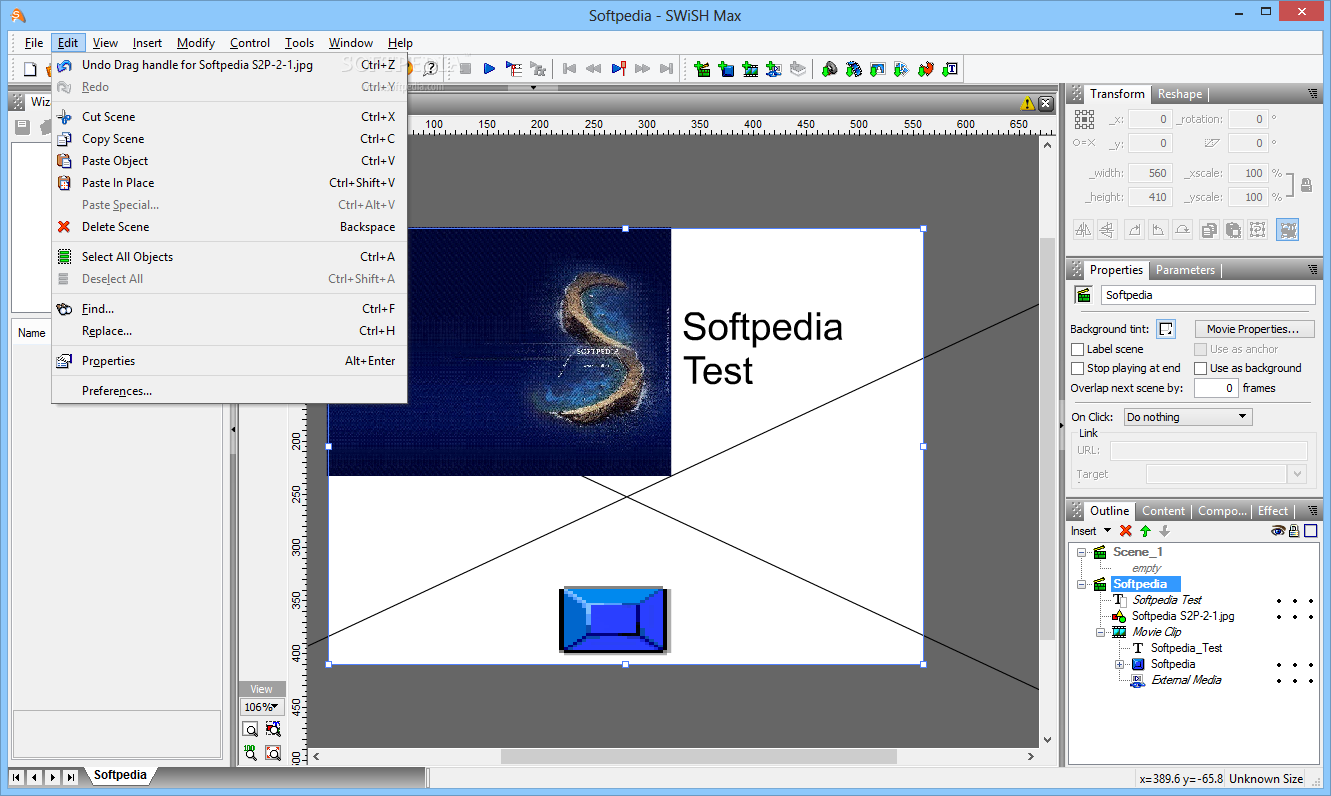Open the On Click 'Do nothing' dropdown
The height and width of the screenshot is (796, 1331).
(1187, 417)
